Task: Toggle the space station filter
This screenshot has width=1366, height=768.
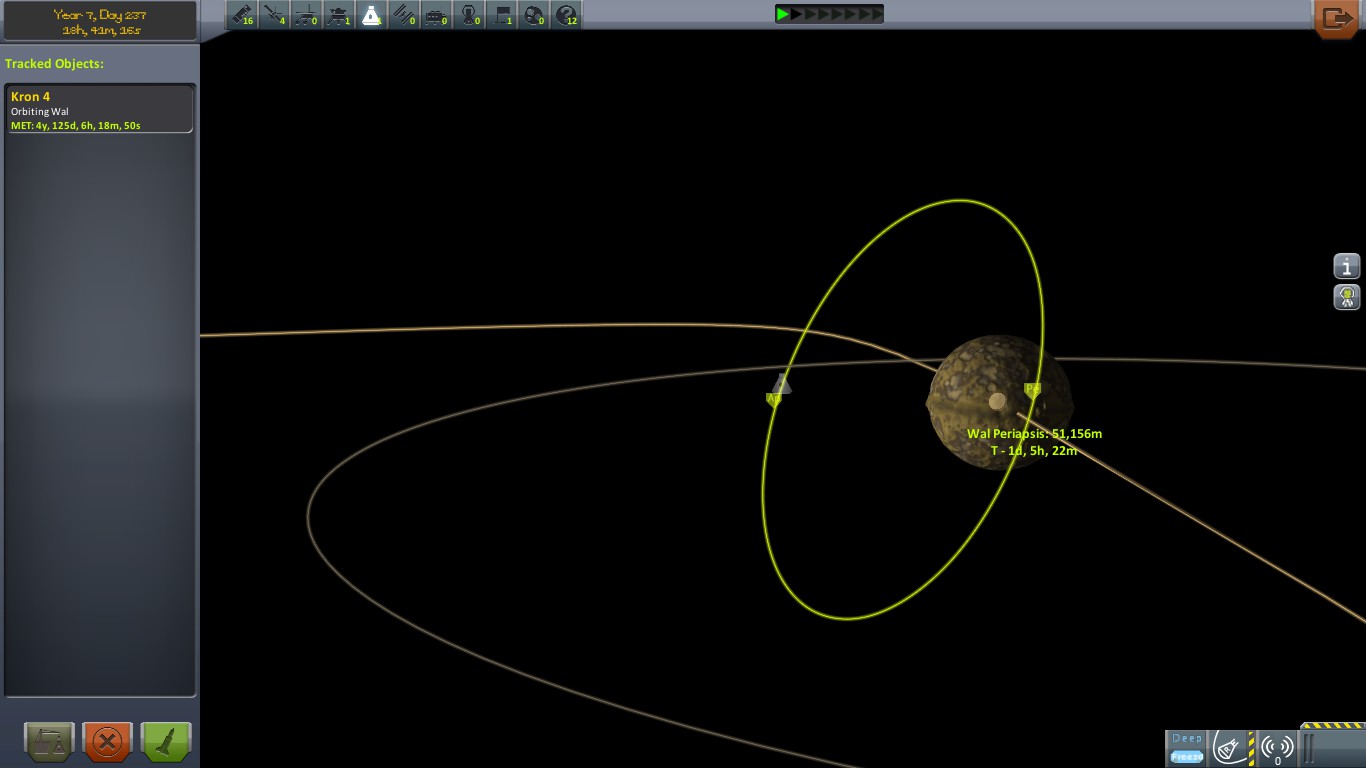Action: click(404, 15)
